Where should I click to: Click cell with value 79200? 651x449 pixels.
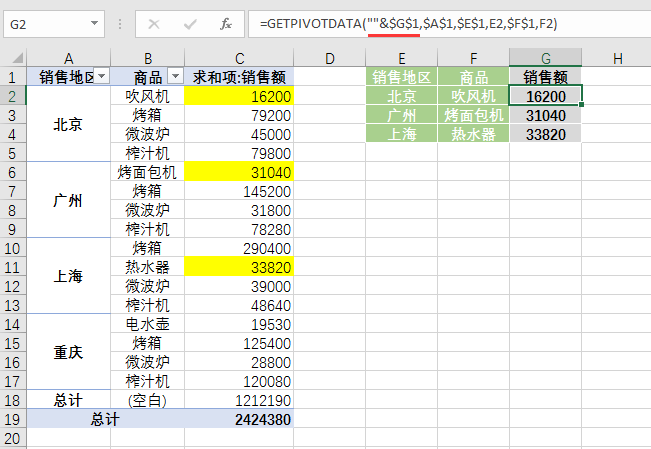[239, 115]
